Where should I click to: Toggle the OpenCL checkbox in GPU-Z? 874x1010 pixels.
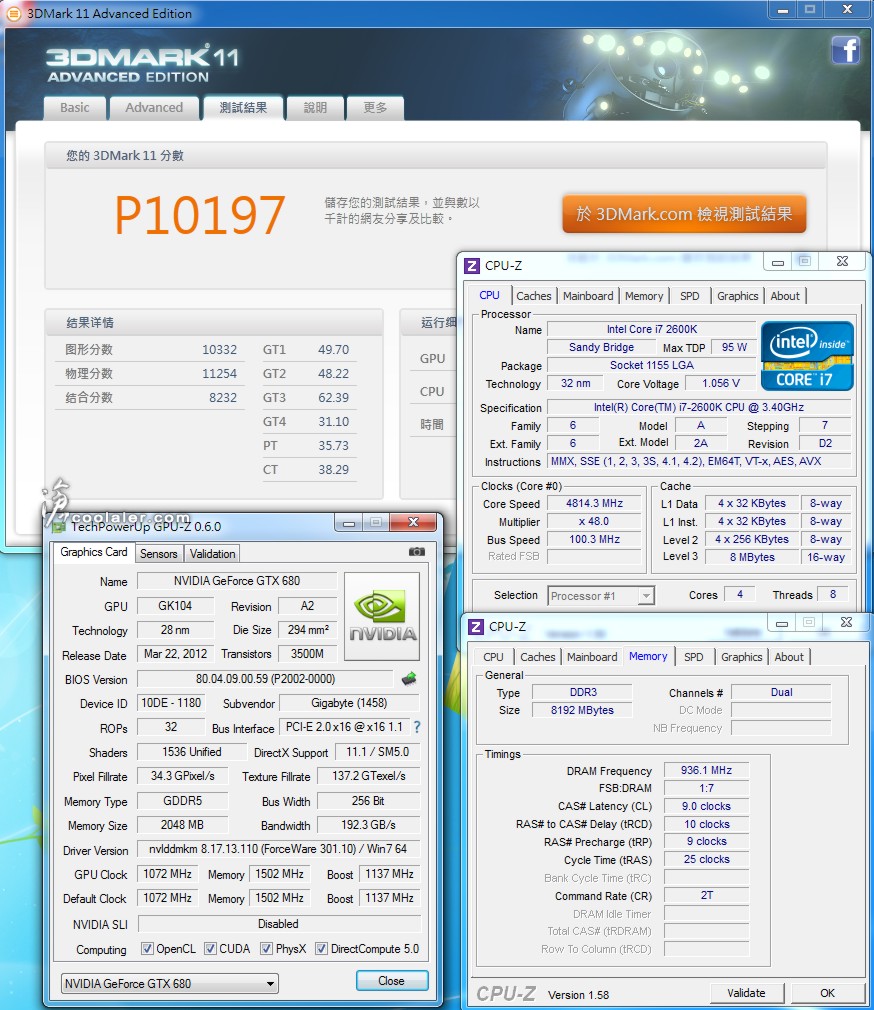pyautogui.click(x=147, y=949)
